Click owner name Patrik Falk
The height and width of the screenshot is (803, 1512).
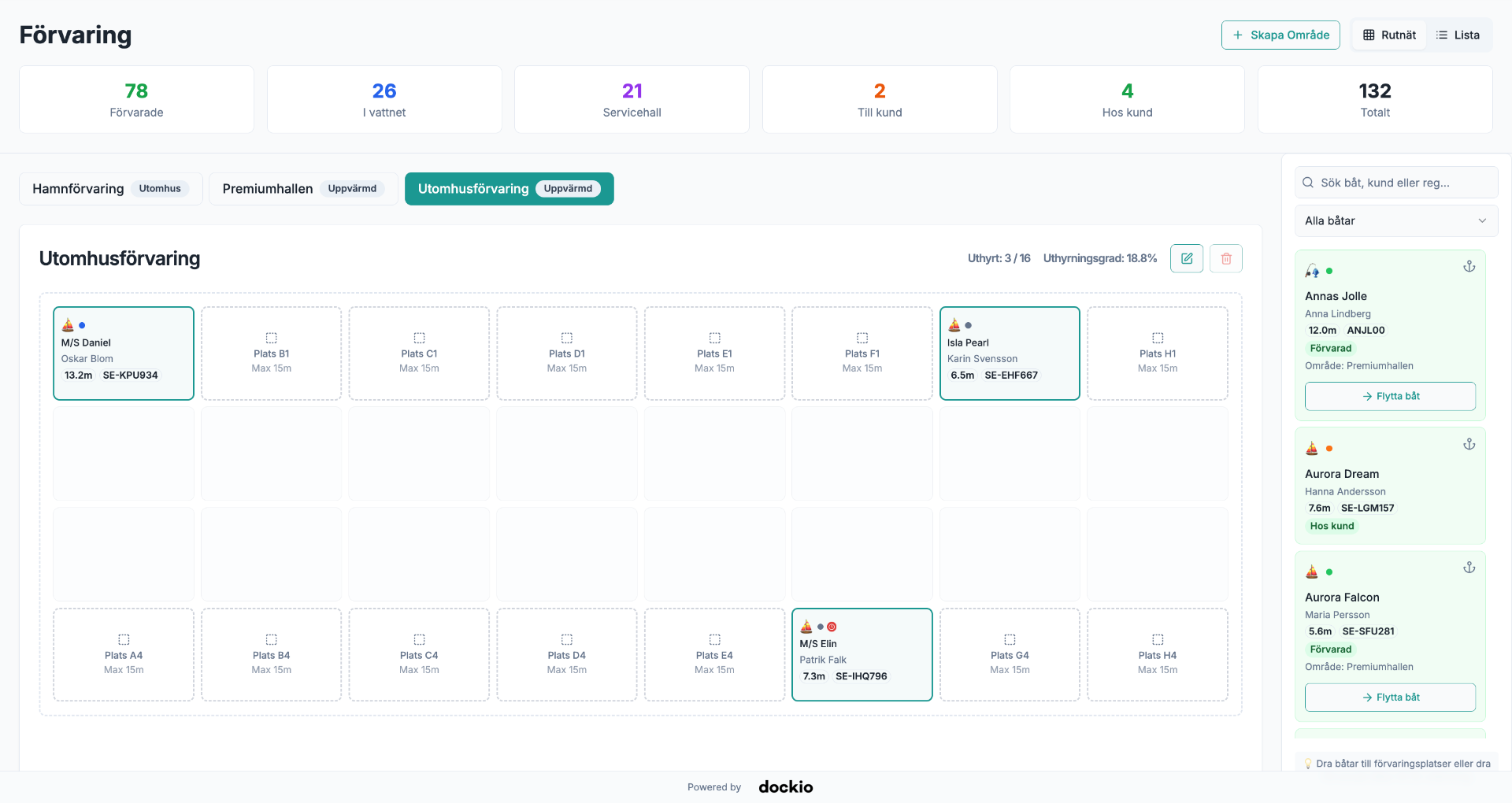pos(823,660)
